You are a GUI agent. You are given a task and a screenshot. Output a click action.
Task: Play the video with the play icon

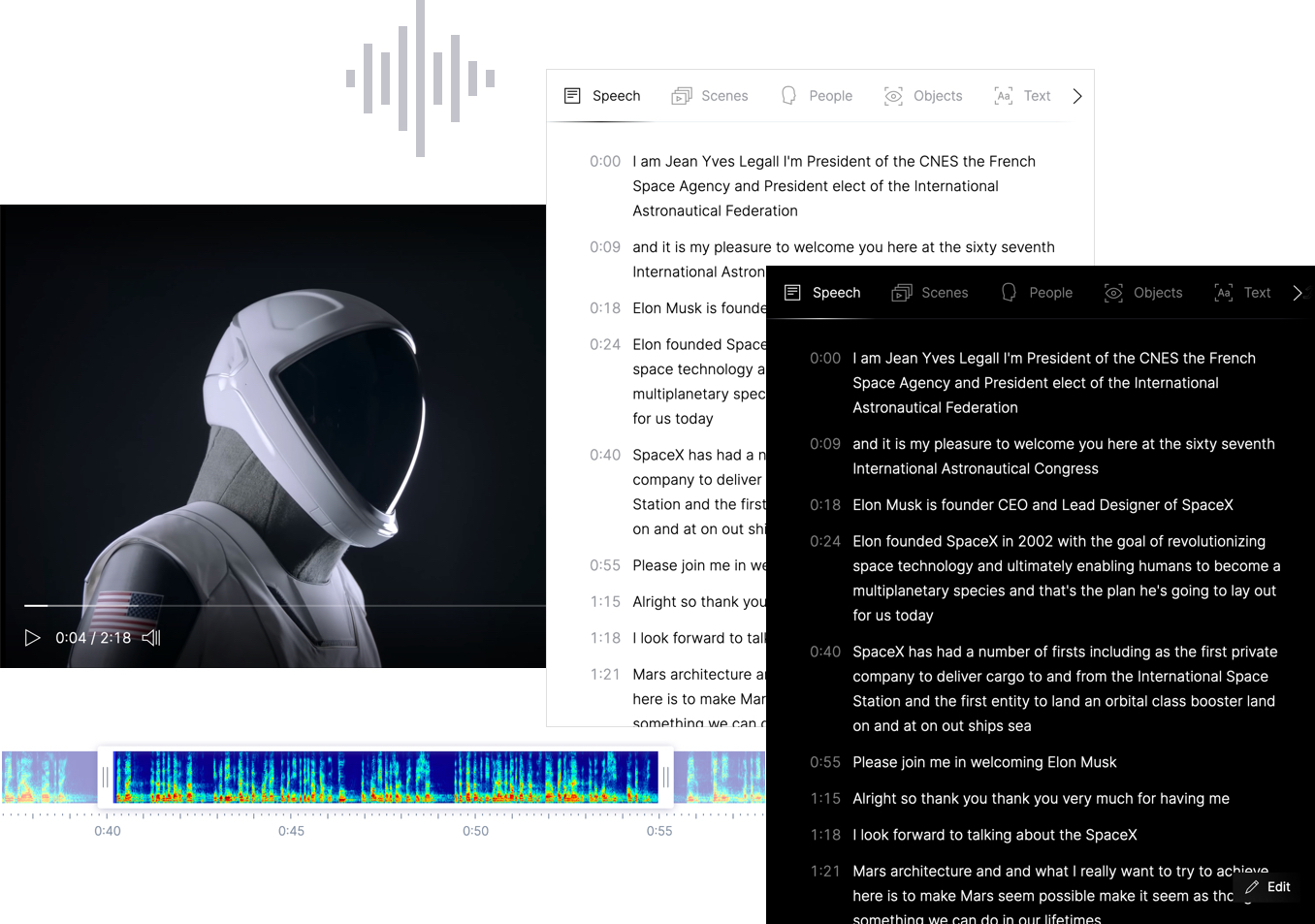click(32, 638)
